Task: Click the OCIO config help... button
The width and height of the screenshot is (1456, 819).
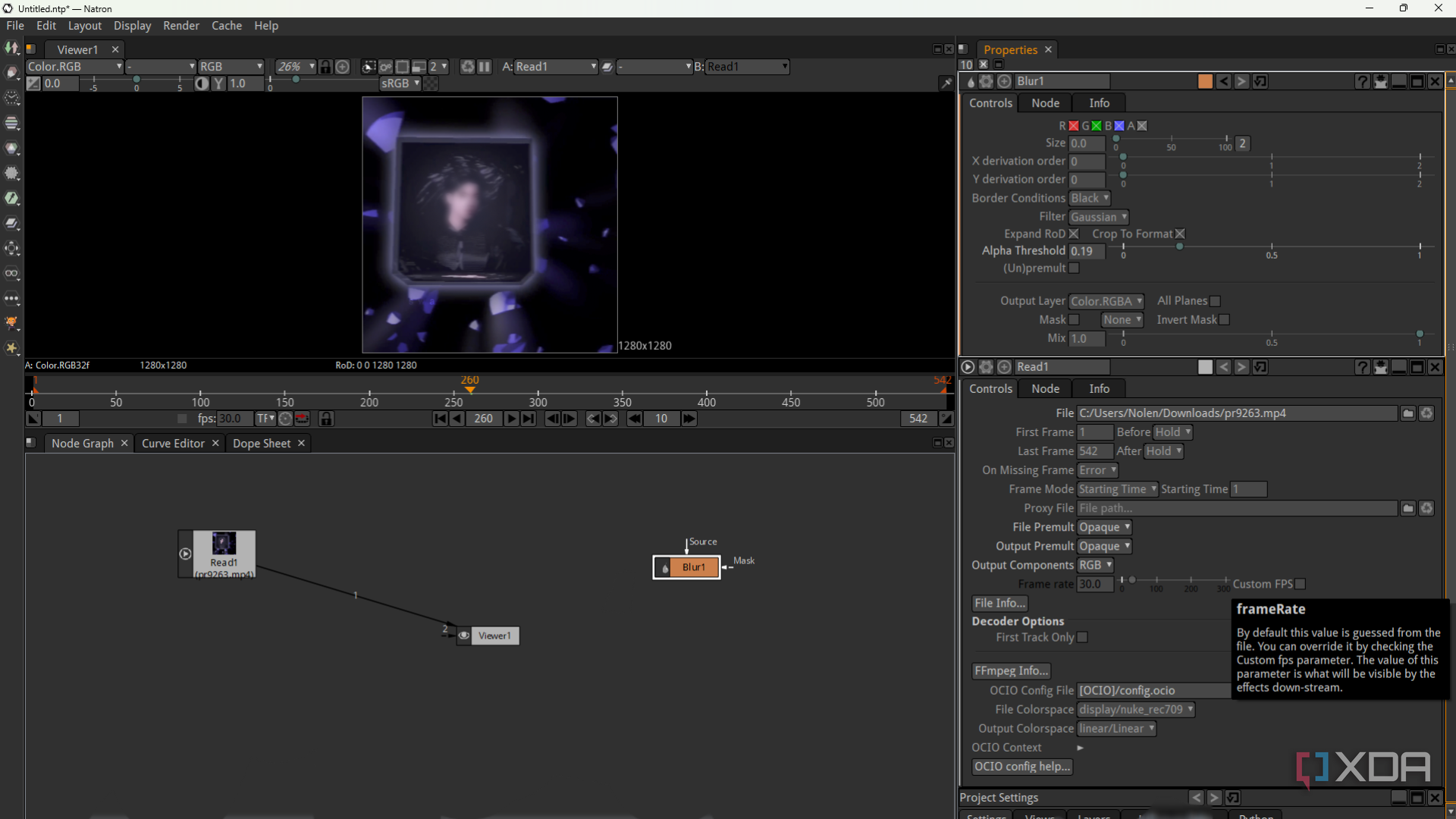Action: point(1022,767)
